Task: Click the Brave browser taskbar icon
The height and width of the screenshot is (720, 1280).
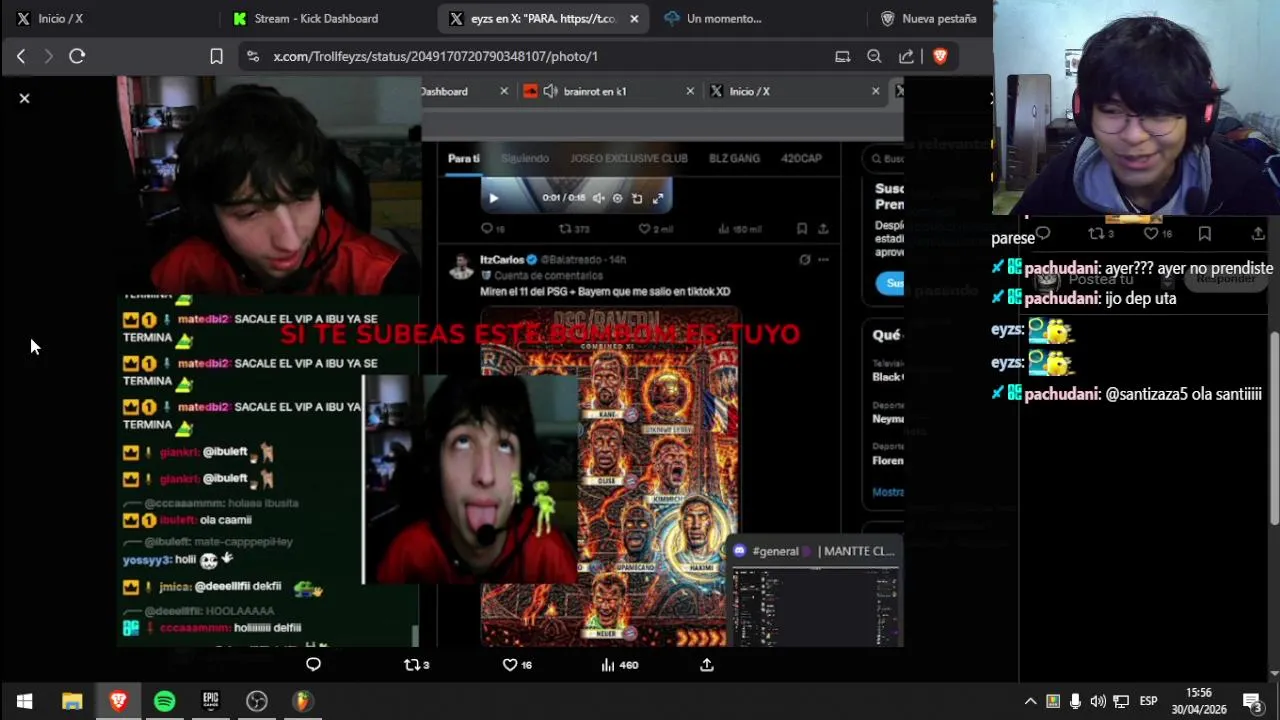Action: tap(118, 701)
